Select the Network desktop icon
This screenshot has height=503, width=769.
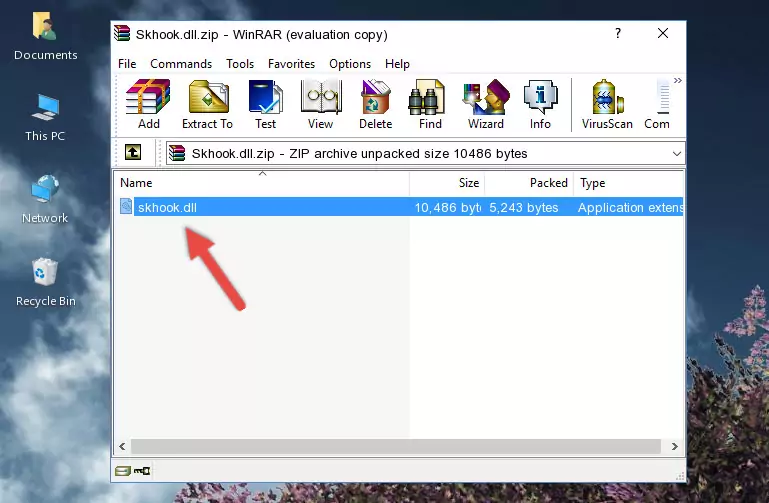pyautogui.click(x=45, y=200)
